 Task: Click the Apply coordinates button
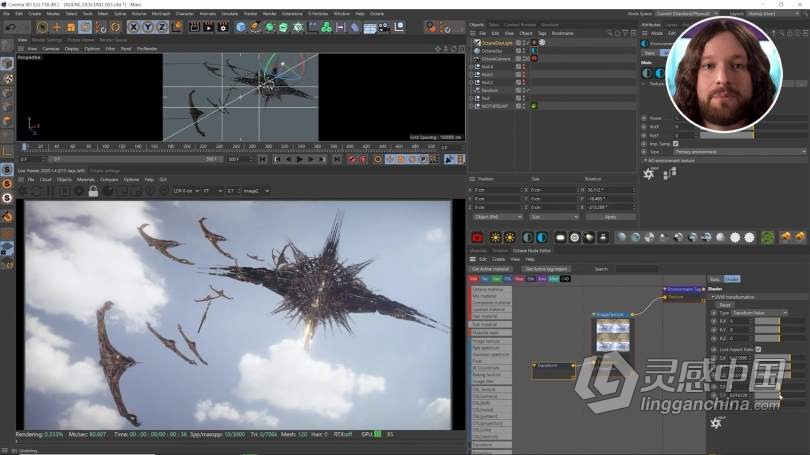click(610, 217)
